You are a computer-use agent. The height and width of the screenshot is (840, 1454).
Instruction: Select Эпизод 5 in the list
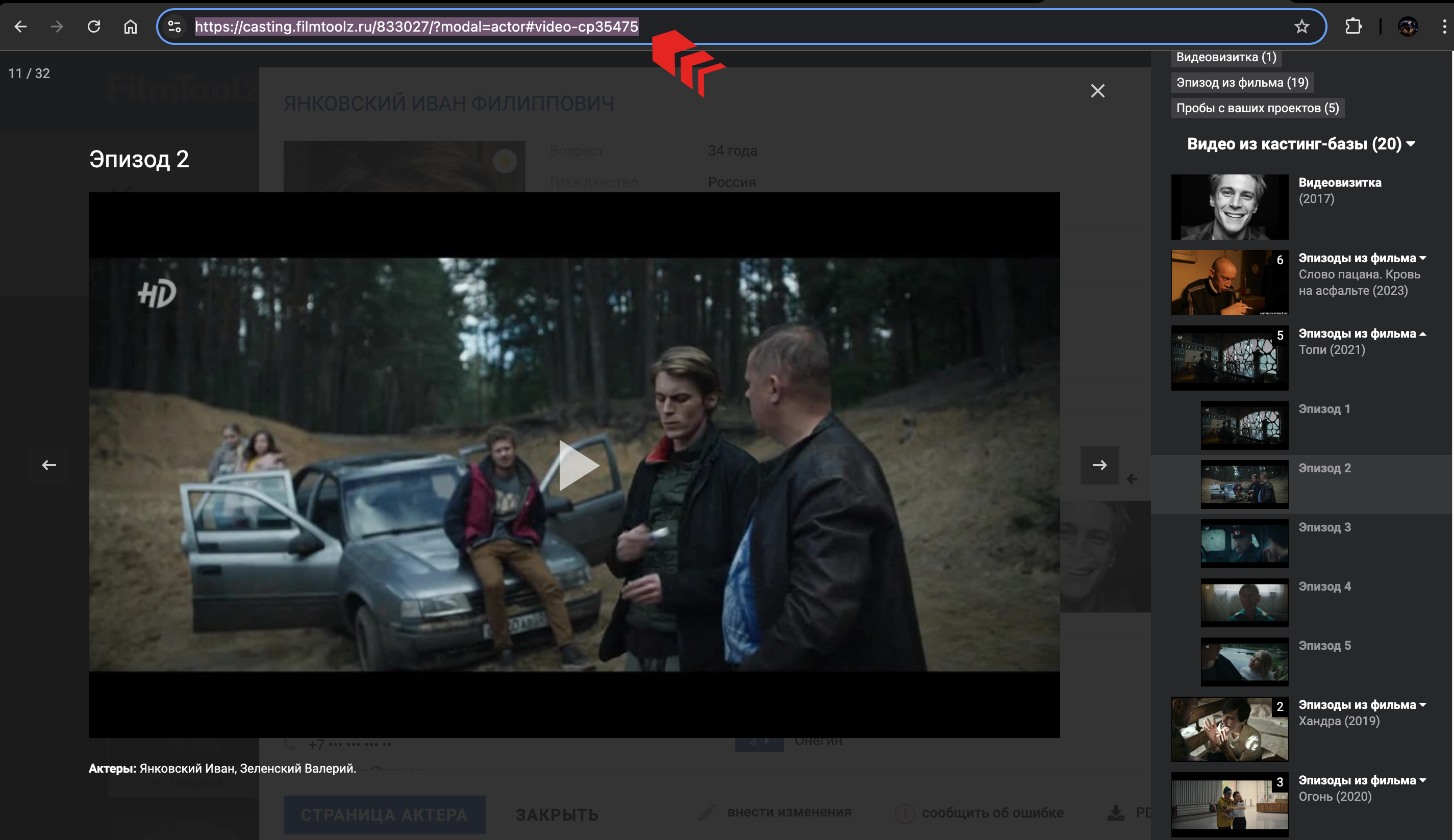pos(1324,646)
